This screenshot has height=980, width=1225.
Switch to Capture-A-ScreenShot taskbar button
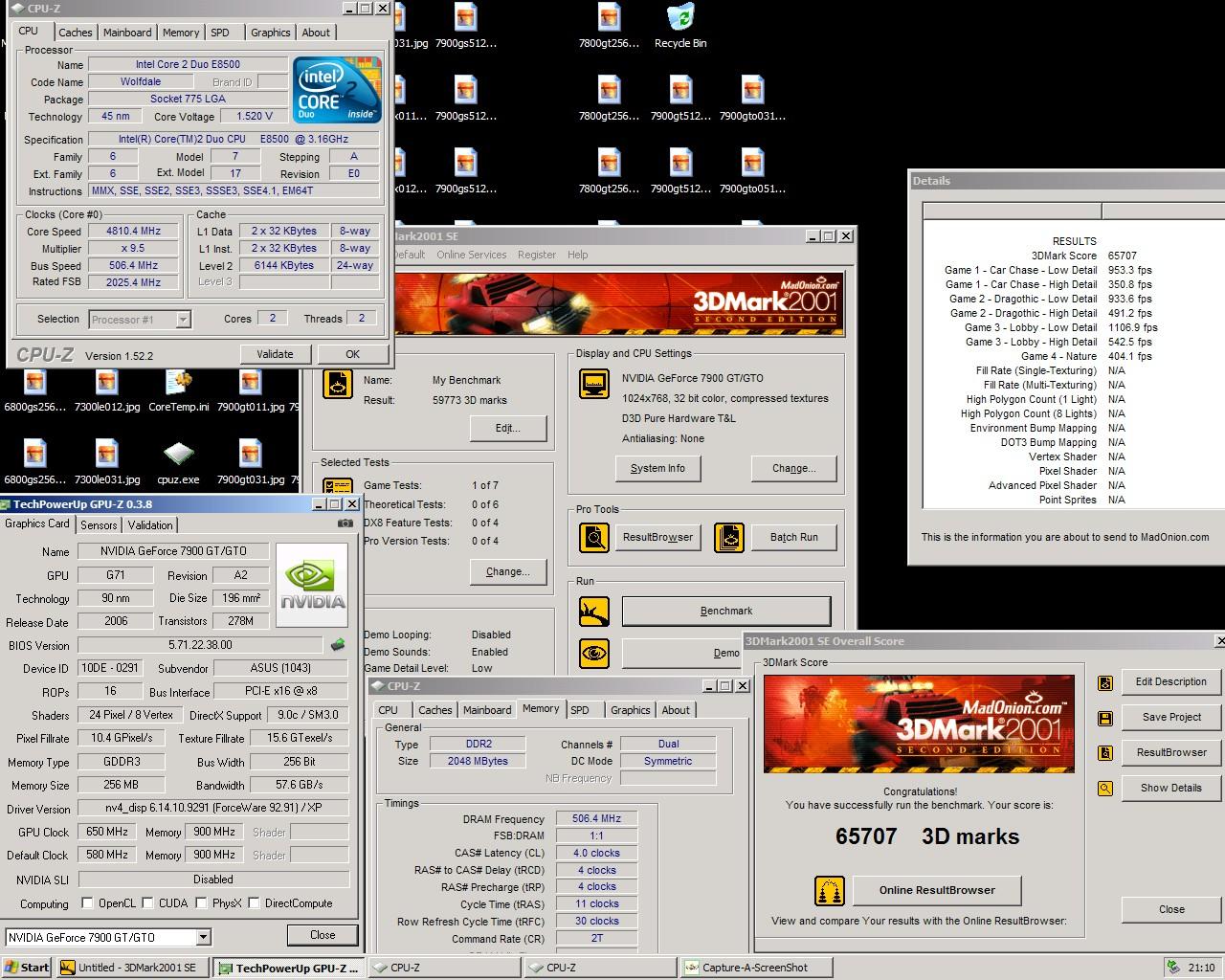click(x=756, y=968)
